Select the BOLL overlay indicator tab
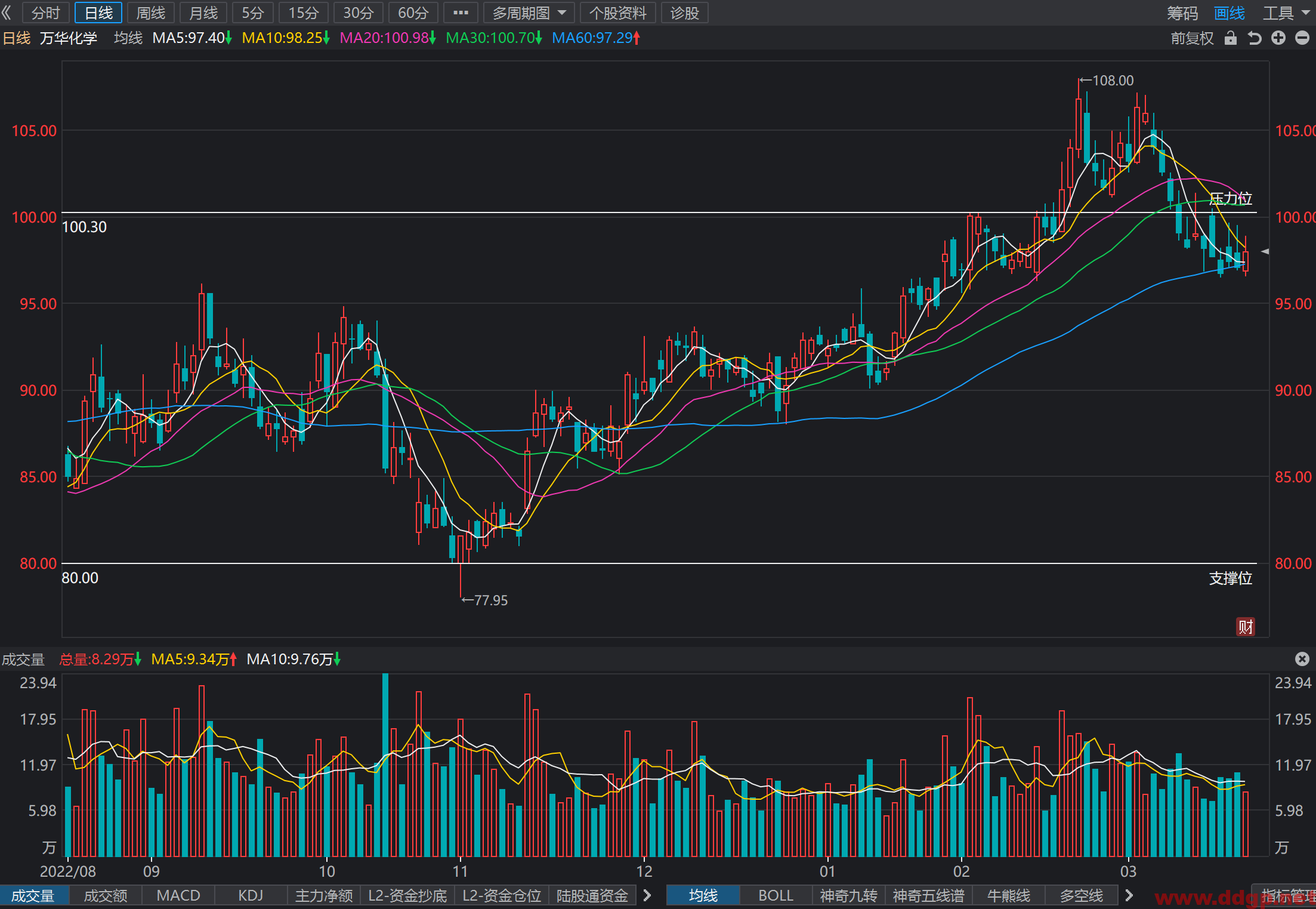The height and width of the screenshot is (909, 1316). [x=776, y=895]
